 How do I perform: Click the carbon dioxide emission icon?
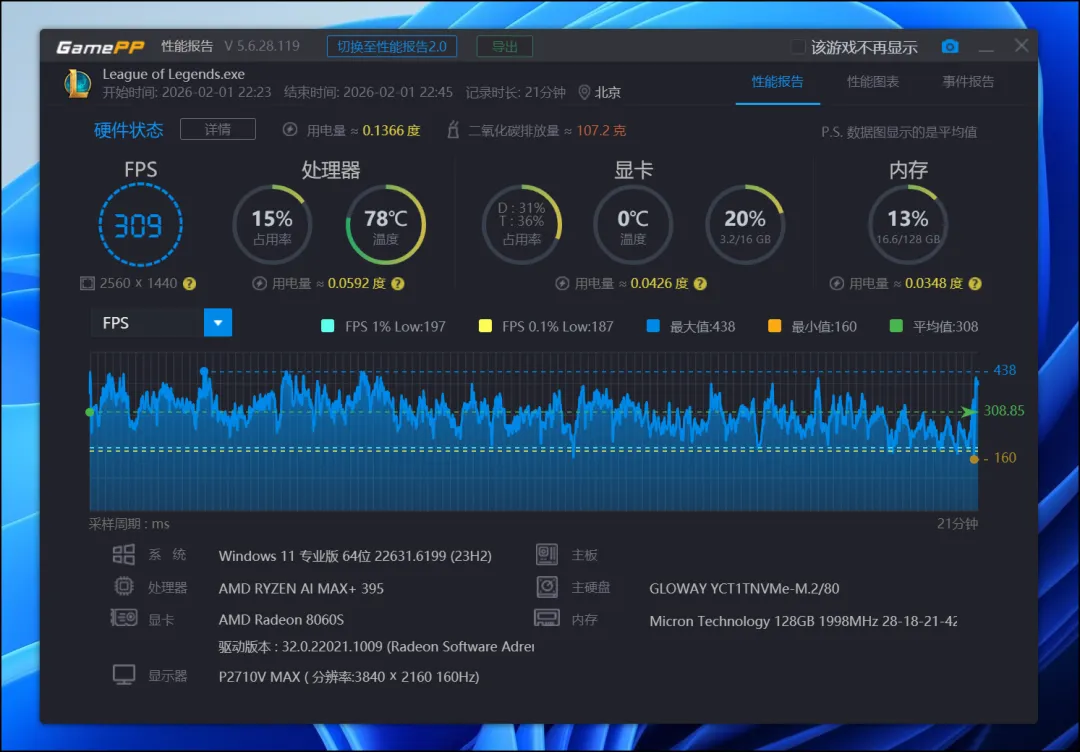(453, 130)
